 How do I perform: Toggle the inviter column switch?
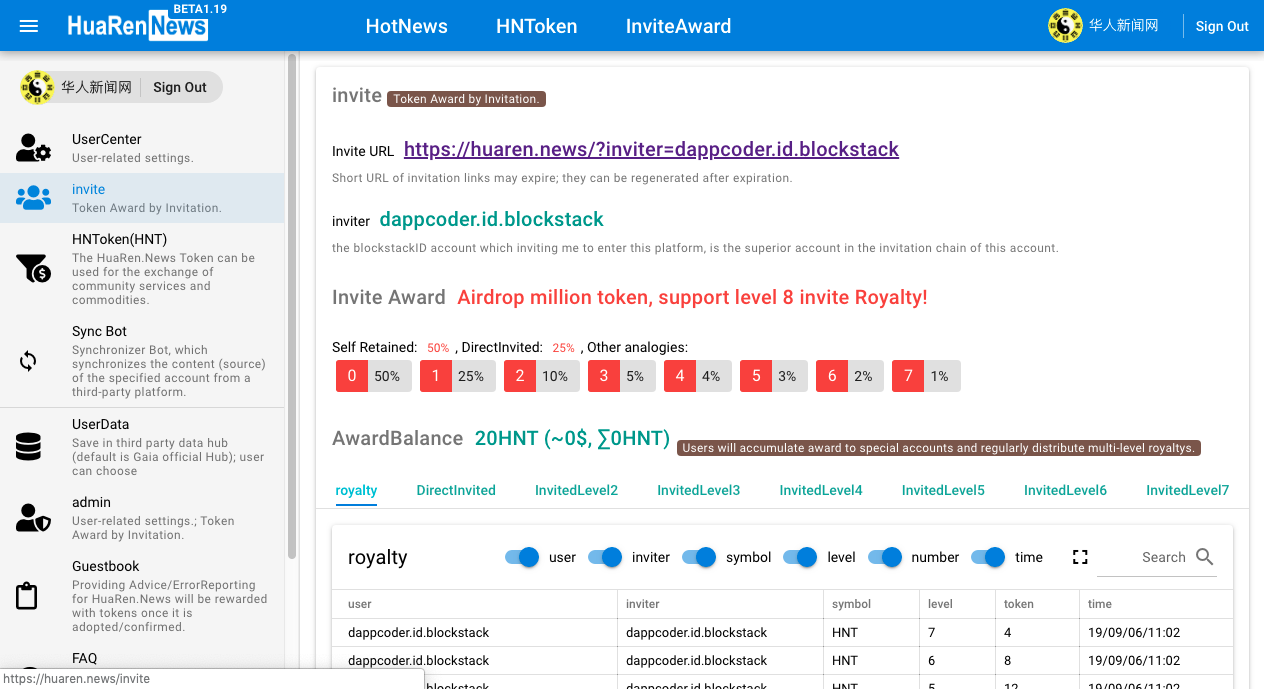coord(605,557)
